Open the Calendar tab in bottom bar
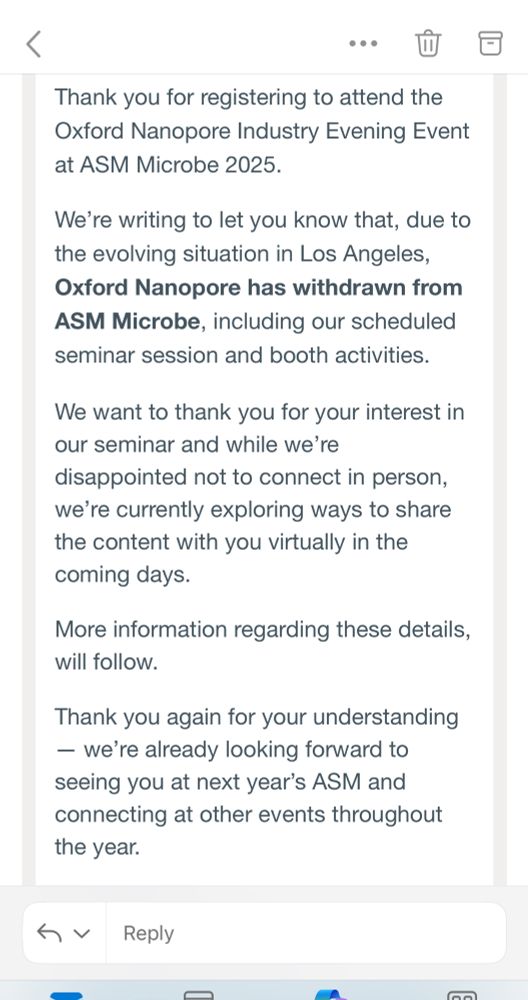Viewport: 528px width, 1000px height. 198,995
